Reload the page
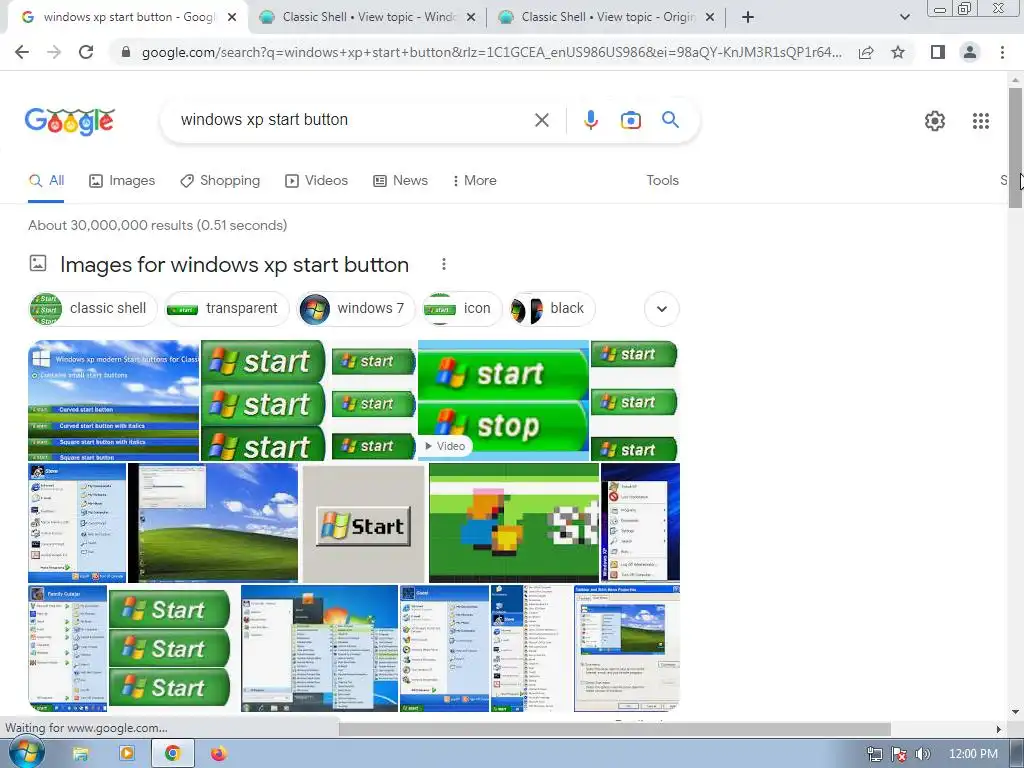 pyautogui.click(x=86, y=52)
